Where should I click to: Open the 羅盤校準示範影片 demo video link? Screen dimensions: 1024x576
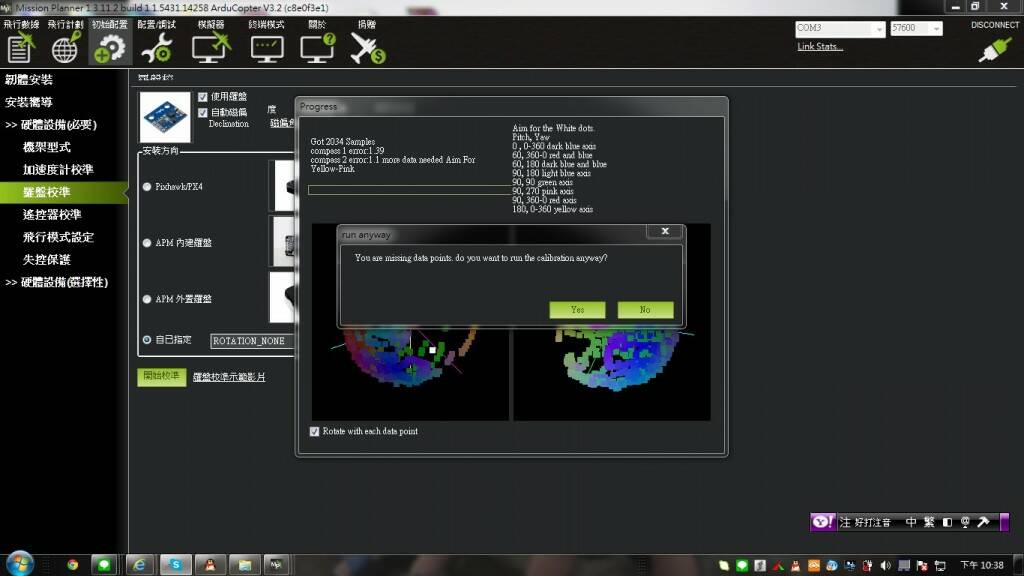pos(229,377)
